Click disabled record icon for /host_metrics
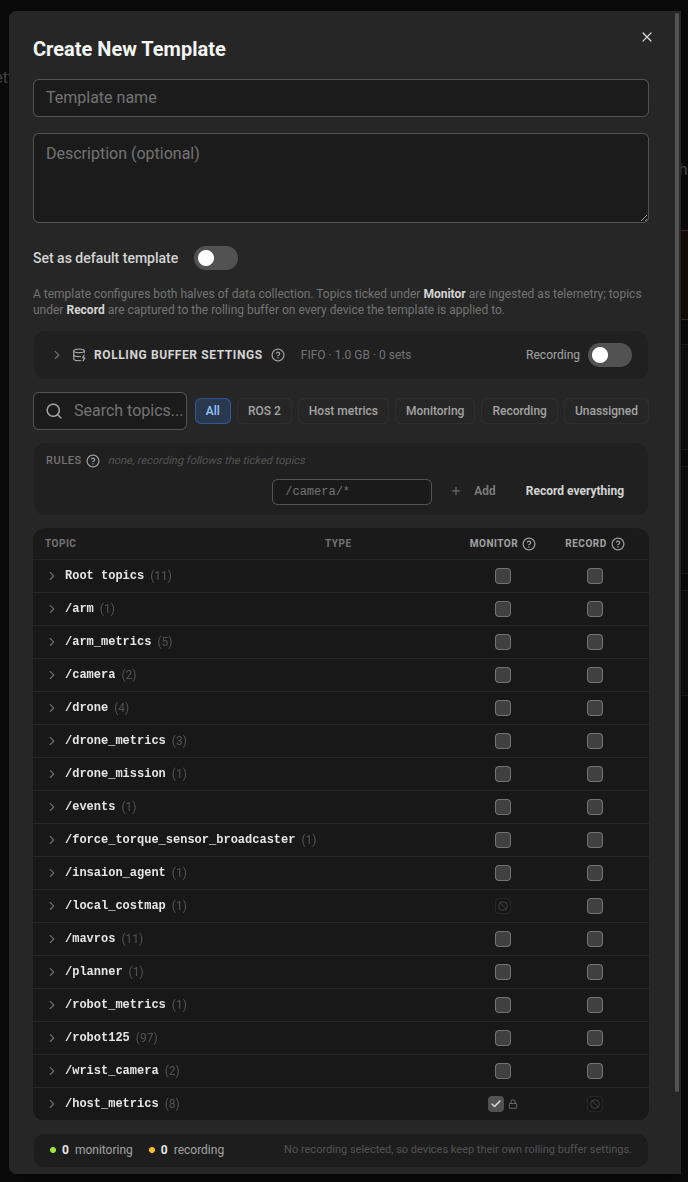The width and height of the screenshot is (688, 1182). click(595, 1104)
